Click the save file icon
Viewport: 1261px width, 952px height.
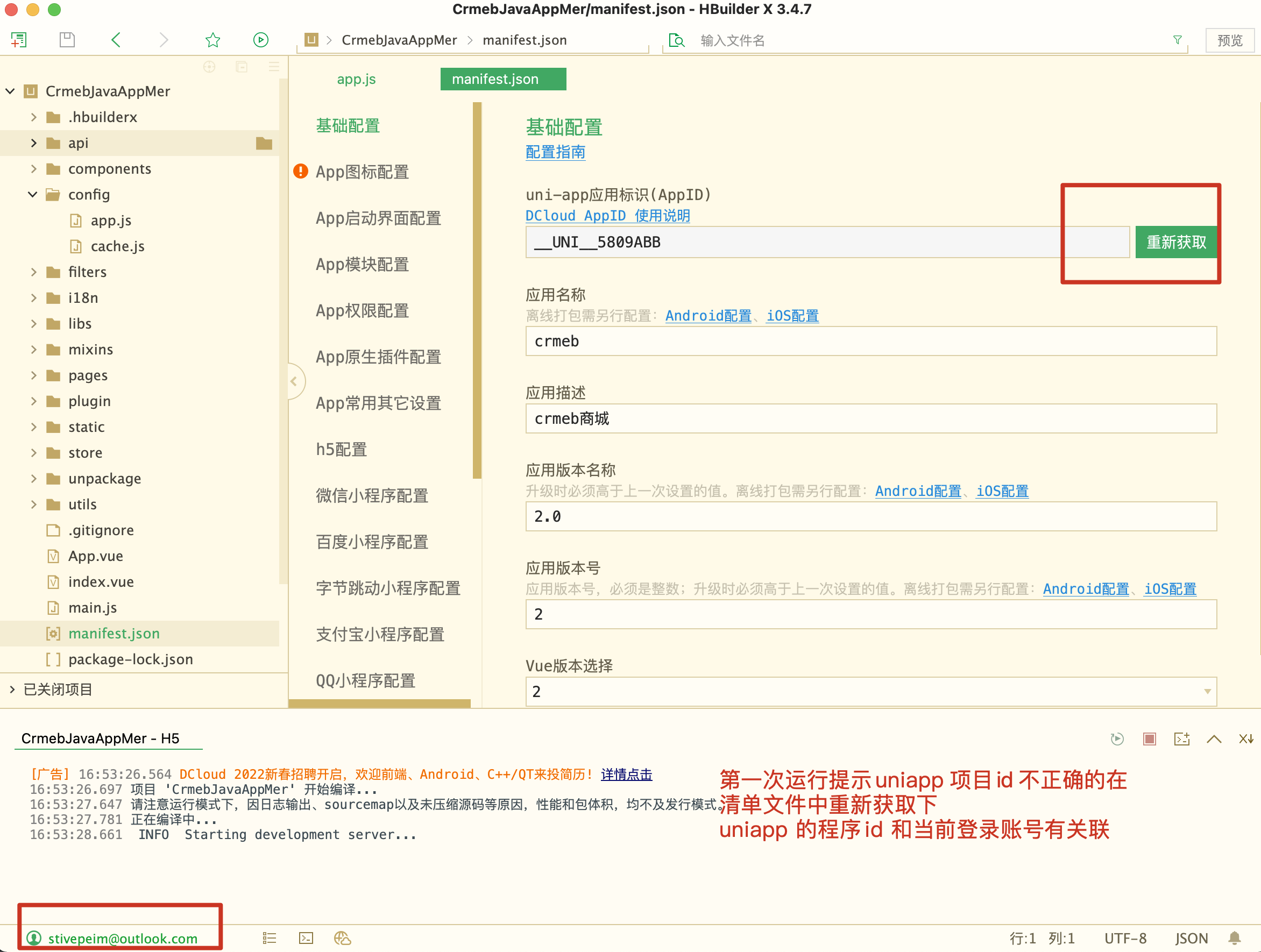67,40
